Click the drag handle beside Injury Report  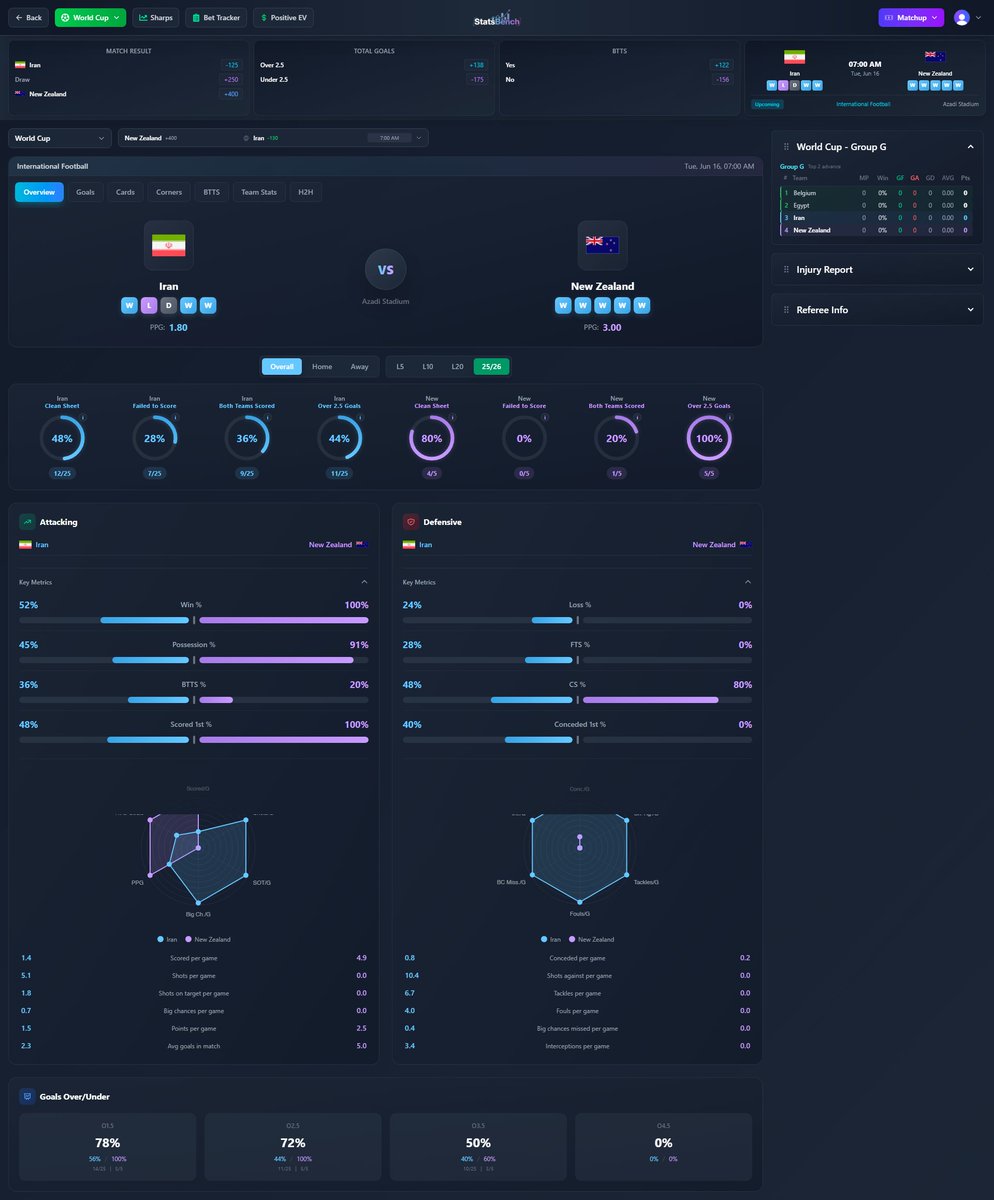click(x=786, y=269)
